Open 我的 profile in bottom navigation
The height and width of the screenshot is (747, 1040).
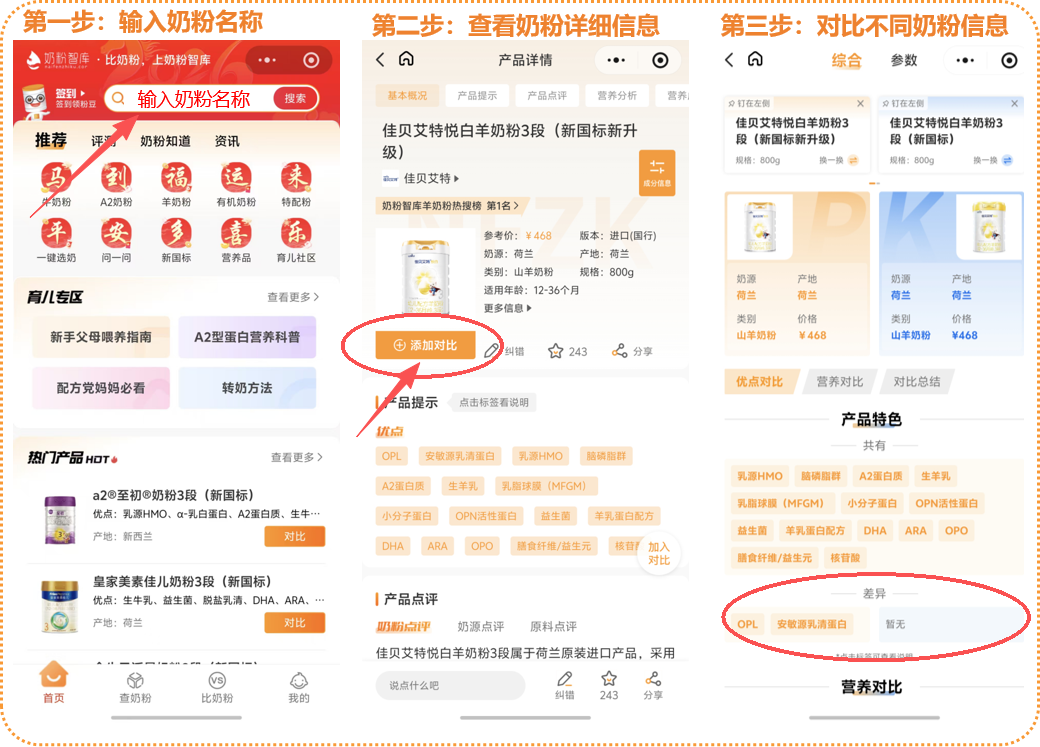click(298, 687)
